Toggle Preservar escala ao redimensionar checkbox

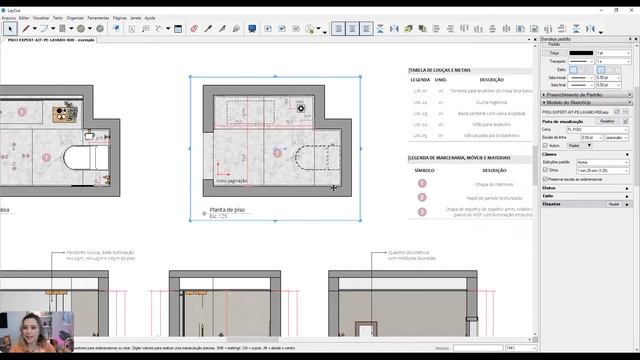tap(545, 179)
